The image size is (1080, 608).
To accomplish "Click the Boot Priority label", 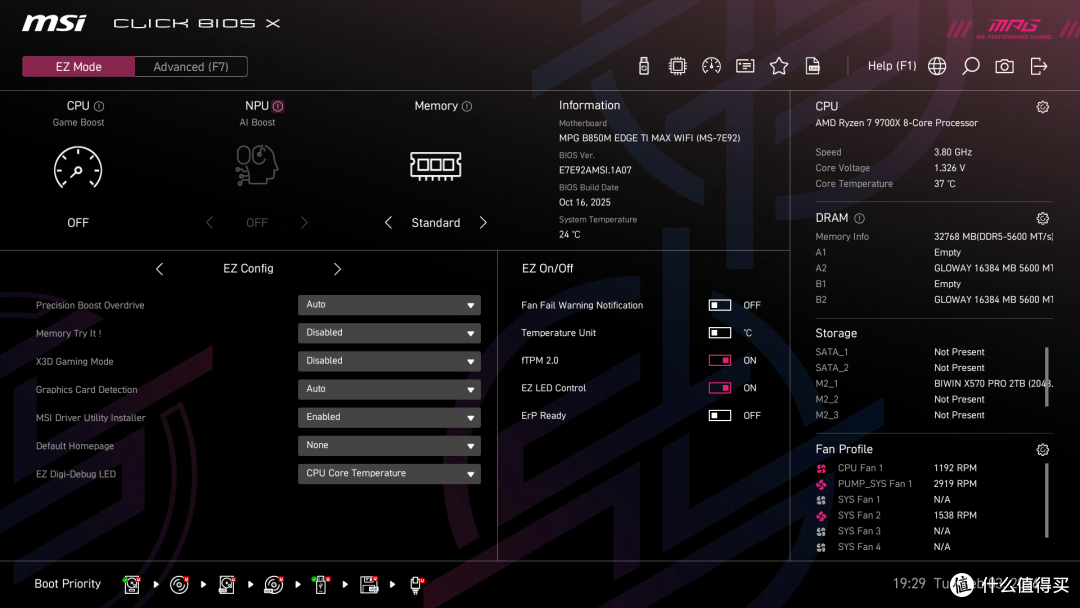I will [x=68, y=584].
